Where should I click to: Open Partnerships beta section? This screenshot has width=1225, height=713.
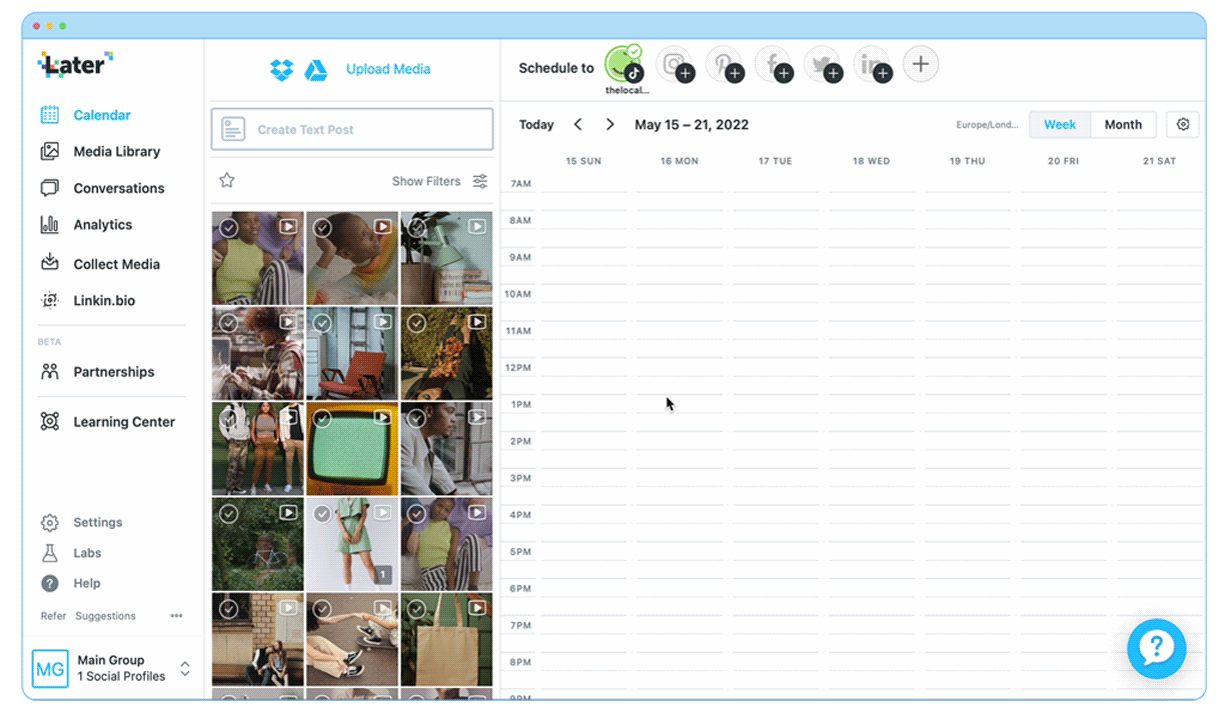tap(97, 371)
